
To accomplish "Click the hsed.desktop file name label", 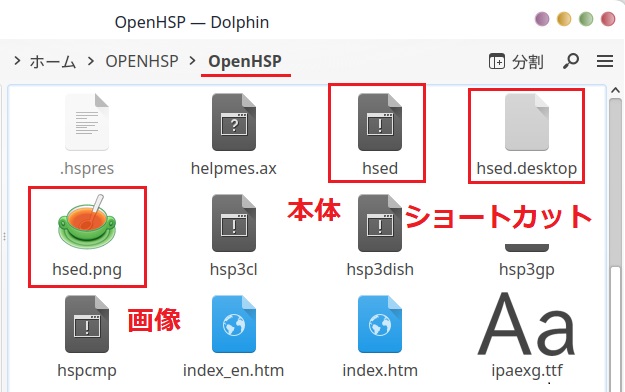I will click(527, 169).
